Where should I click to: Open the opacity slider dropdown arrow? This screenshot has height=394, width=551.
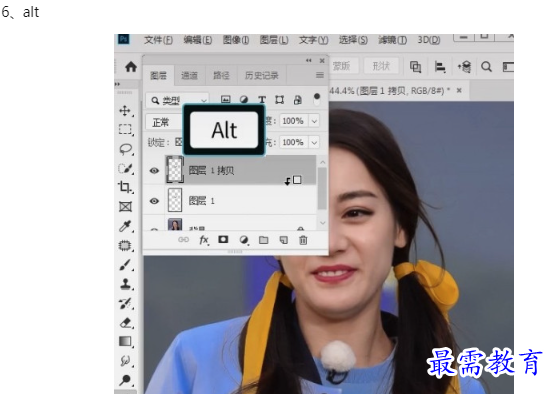click(314, 121)
